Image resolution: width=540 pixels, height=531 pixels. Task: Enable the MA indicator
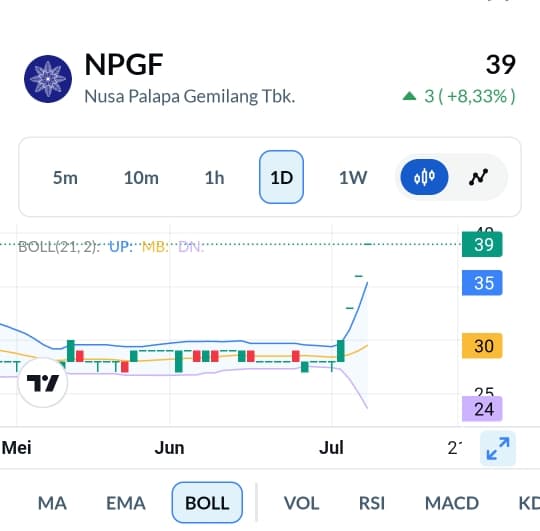(x=52, y=503)
